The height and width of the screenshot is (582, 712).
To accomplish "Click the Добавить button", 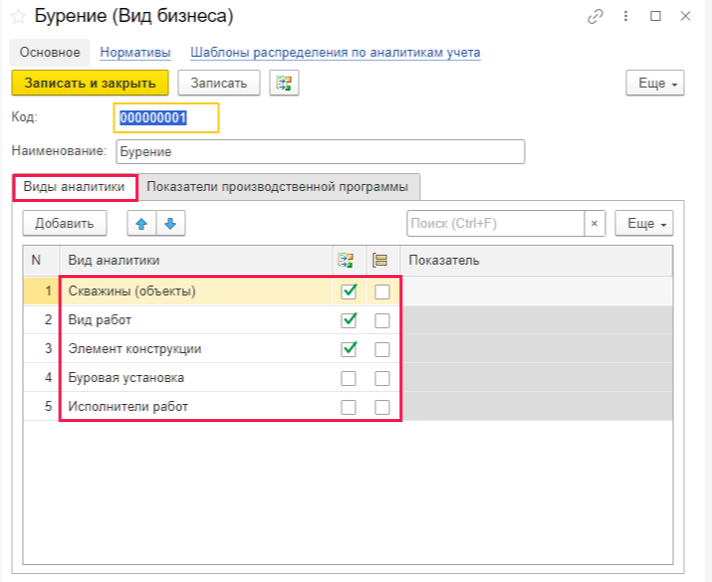I will 64,223.
